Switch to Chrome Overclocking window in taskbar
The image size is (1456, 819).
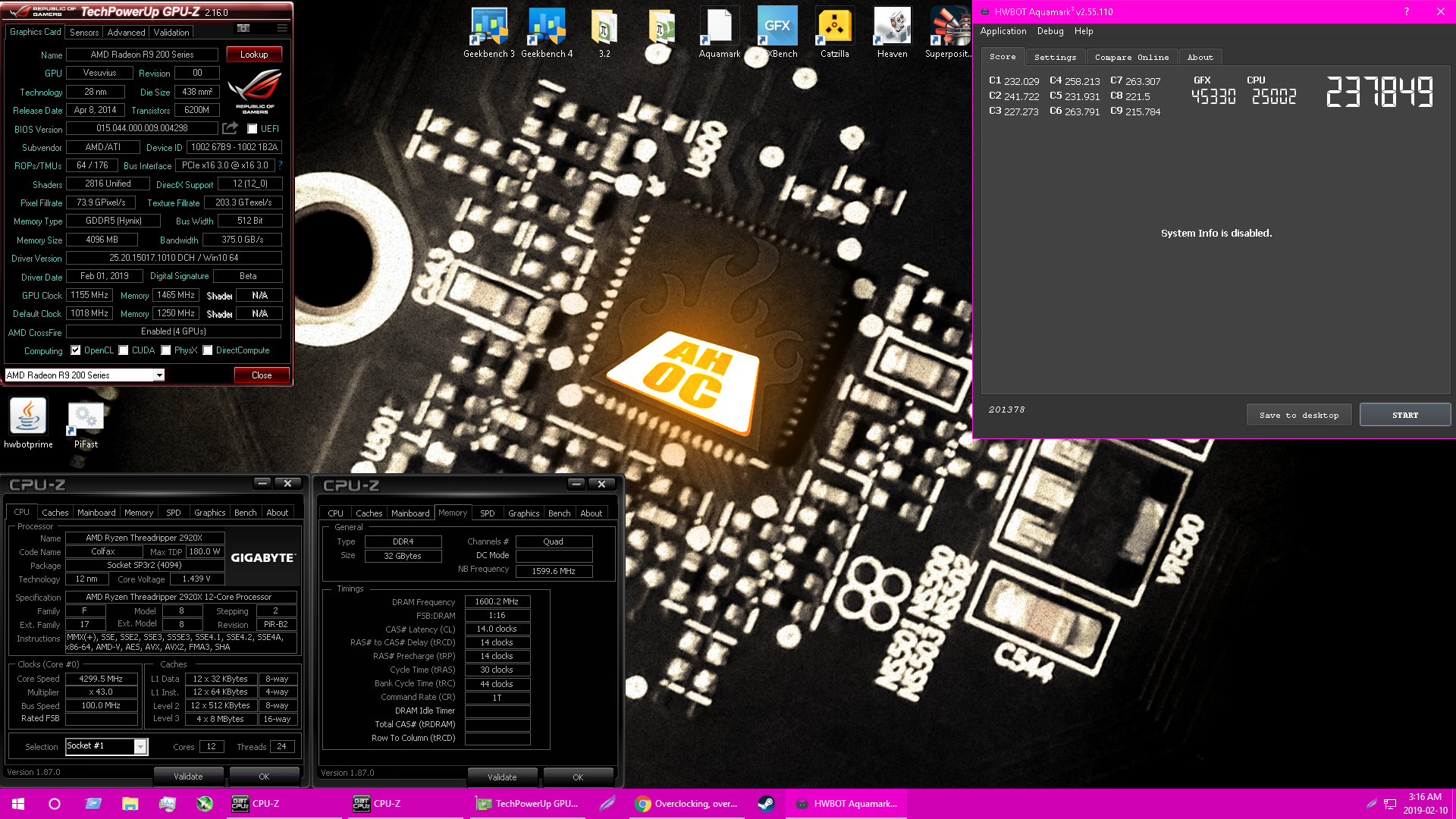687,804
